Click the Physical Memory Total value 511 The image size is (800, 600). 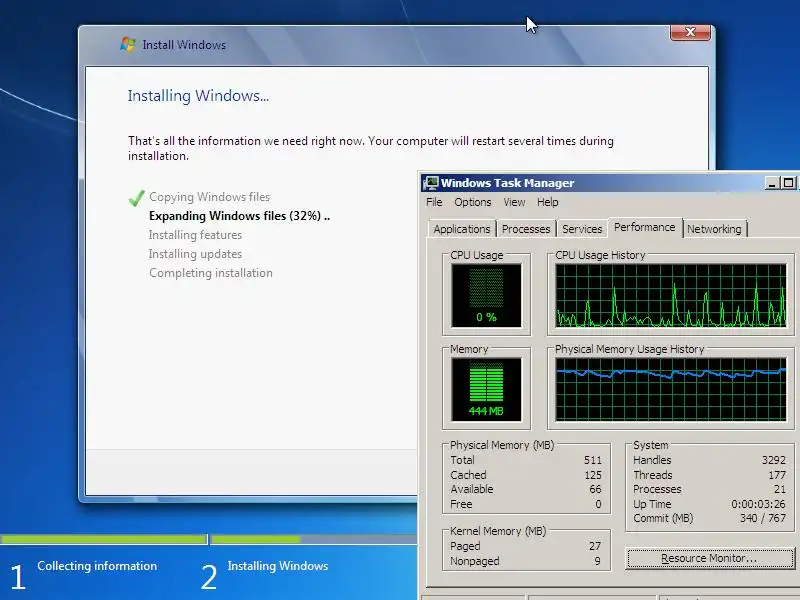593,460
